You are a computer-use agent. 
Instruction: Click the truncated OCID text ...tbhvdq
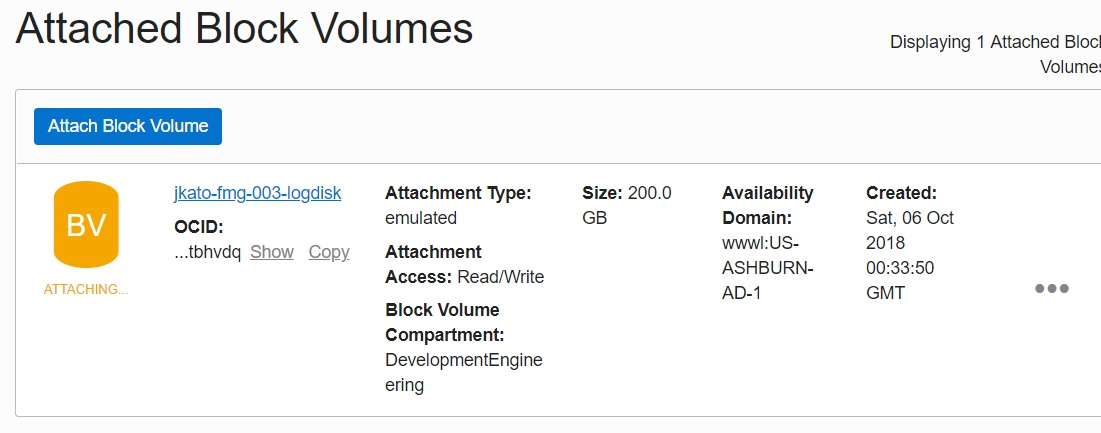pos(207,252)
